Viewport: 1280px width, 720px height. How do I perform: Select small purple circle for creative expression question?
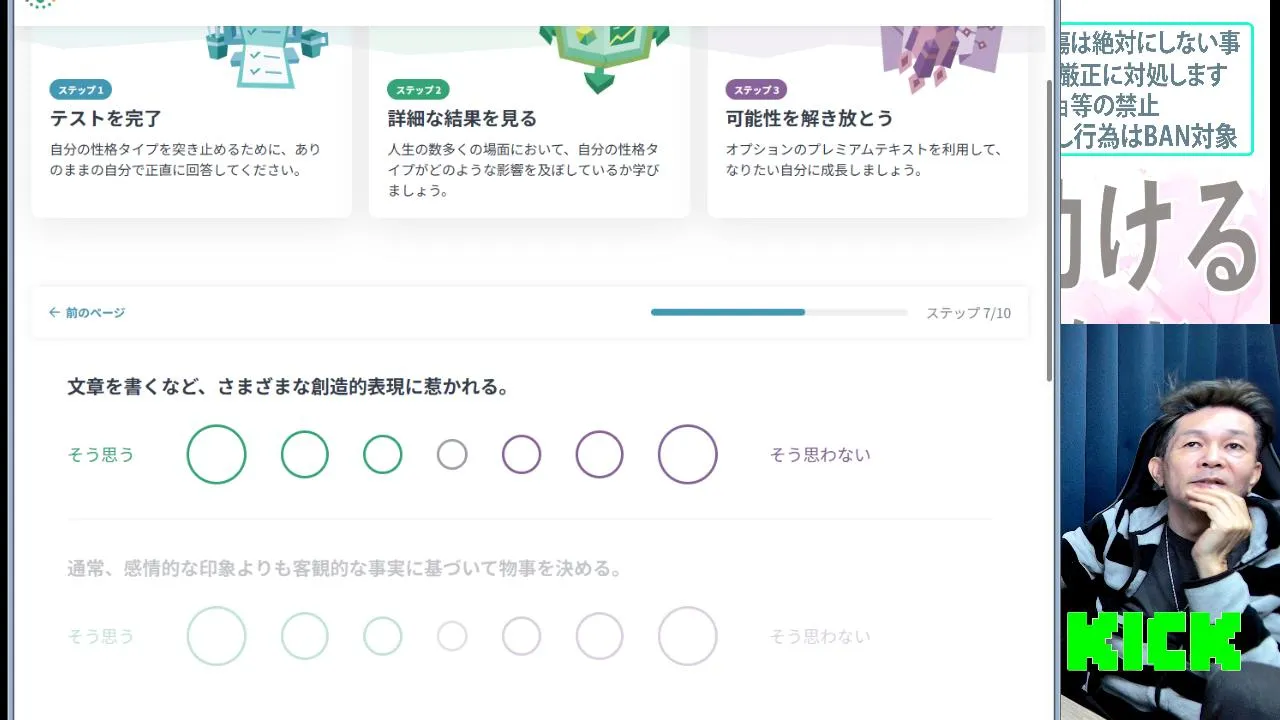coord(521,454)
